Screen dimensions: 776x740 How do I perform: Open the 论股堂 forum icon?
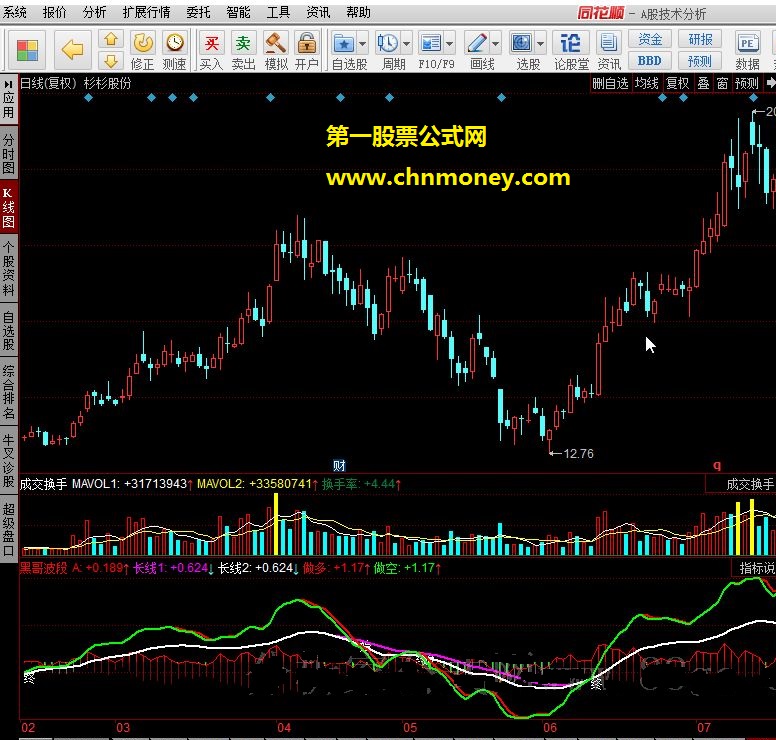tap(571, 50)
